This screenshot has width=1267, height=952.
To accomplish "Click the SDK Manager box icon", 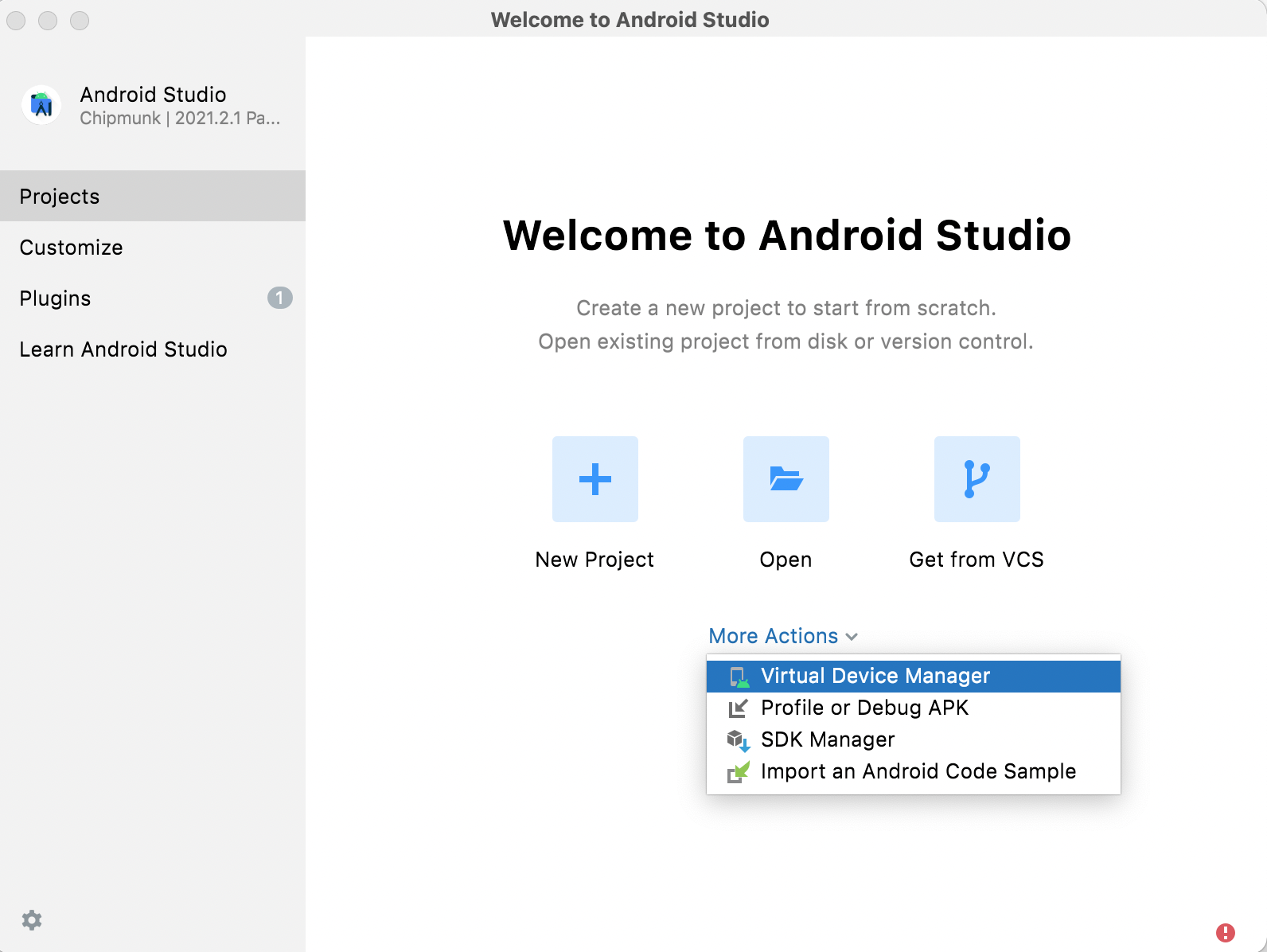I will 739,740.
